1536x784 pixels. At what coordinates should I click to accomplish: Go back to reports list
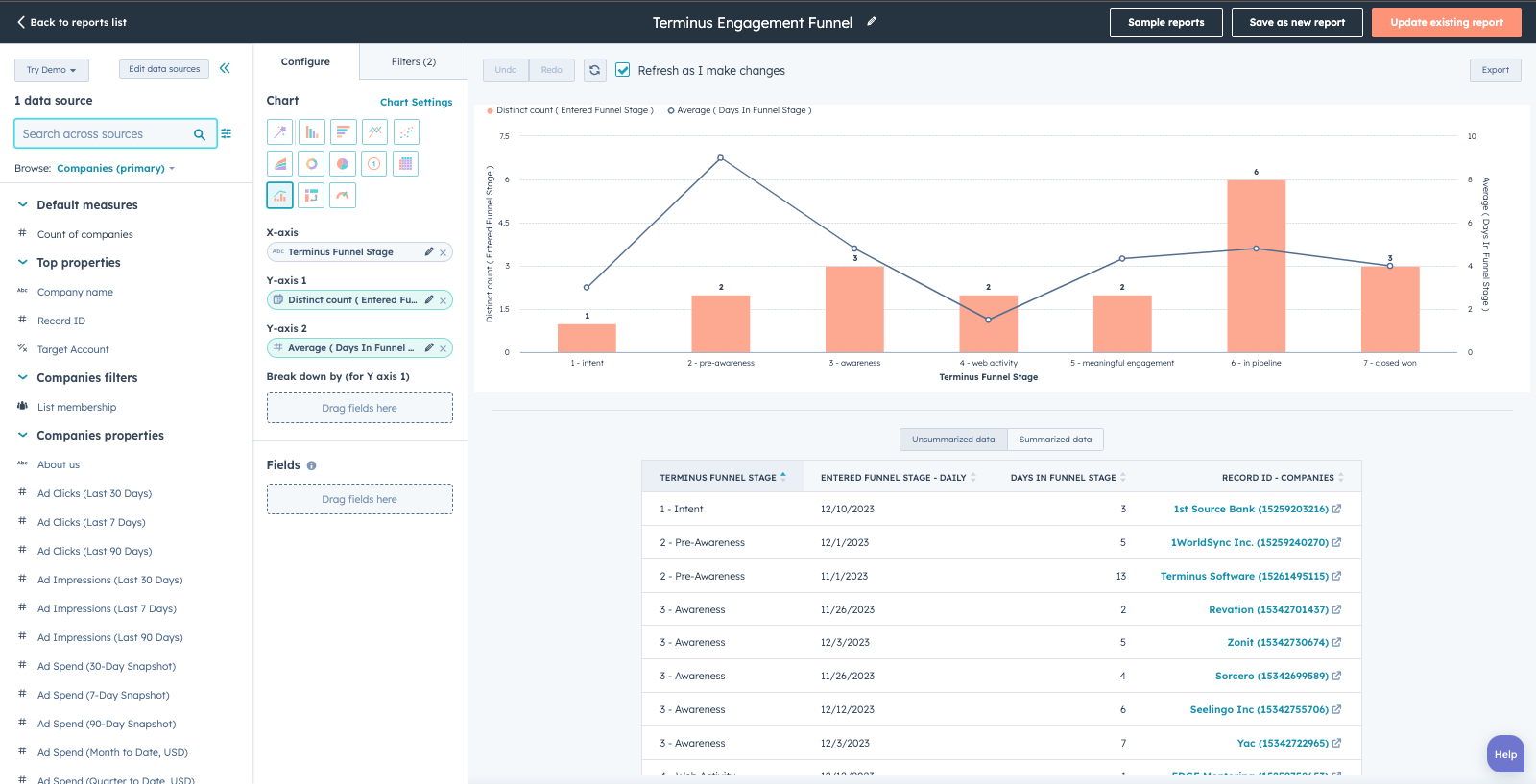pos(72,22)
